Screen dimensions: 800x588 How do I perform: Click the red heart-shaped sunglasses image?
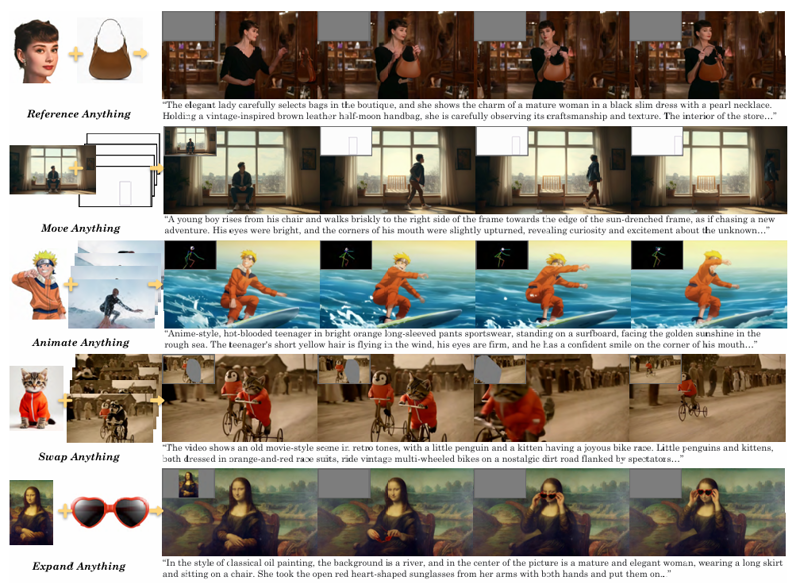[110, 512]
